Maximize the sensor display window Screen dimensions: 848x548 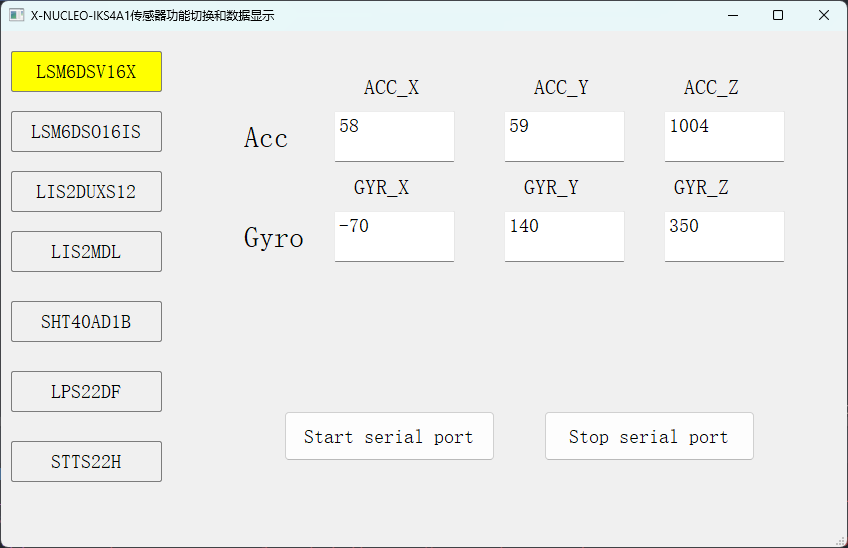pyautogui.click(x=778, y=15)
